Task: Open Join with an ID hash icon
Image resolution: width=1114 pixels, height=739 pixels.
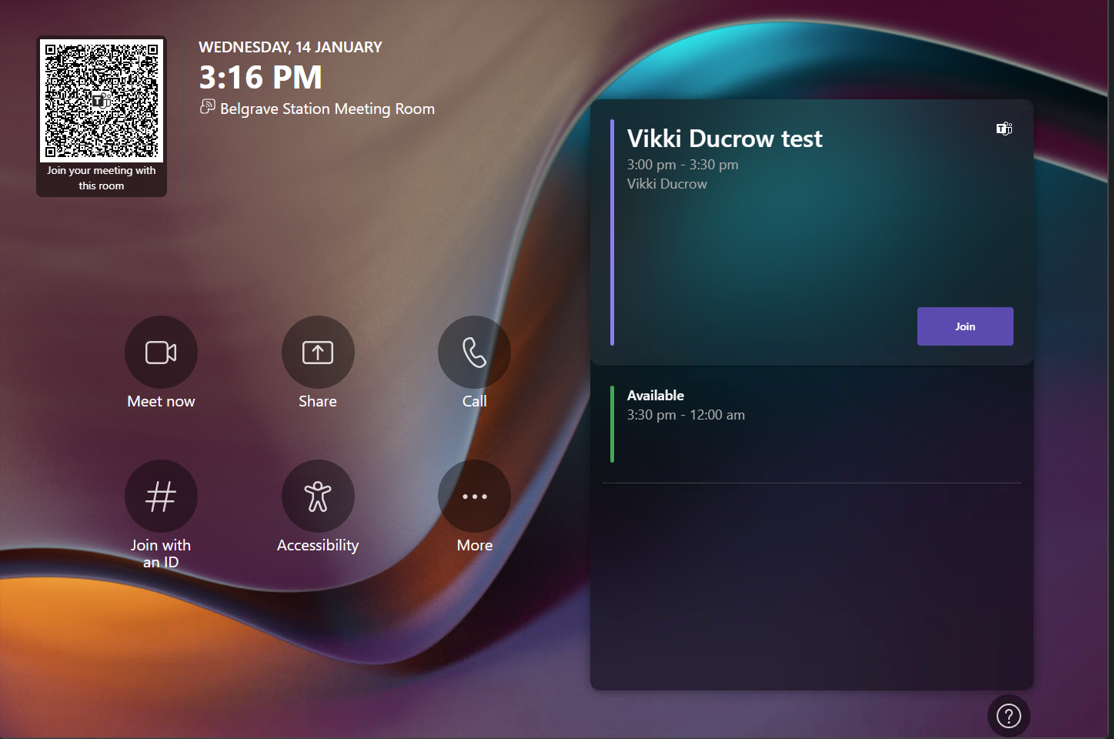Action: (x=161, y=496)
